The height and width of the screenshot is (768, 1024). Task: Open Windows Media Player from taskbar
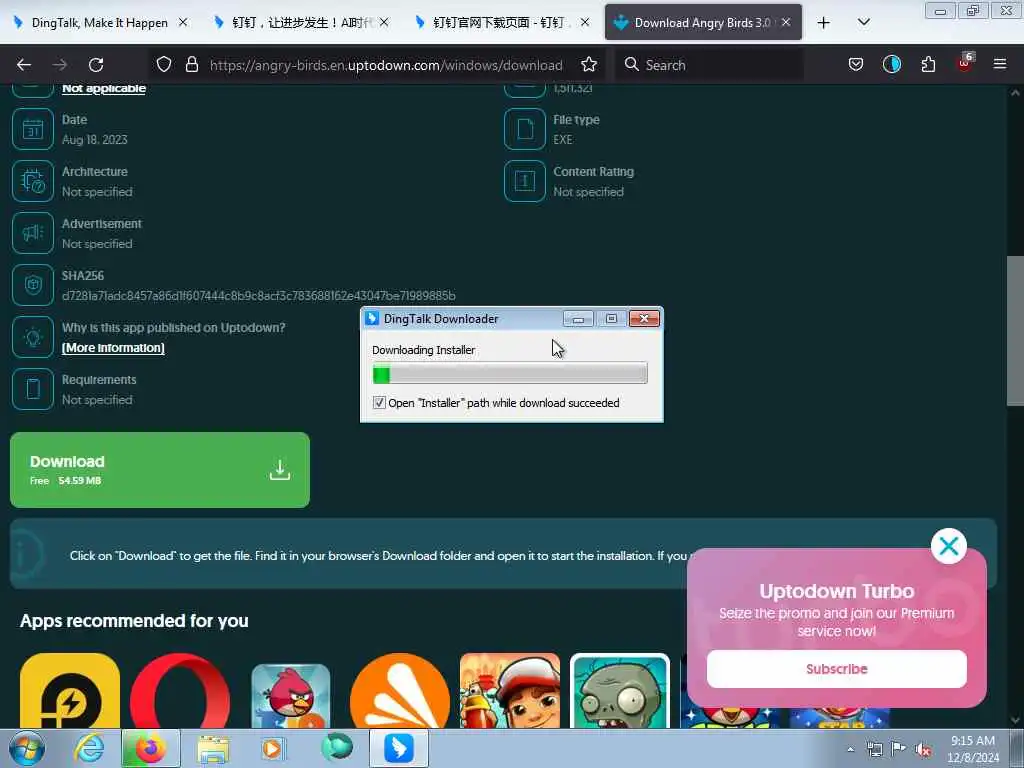pos(273,748)
